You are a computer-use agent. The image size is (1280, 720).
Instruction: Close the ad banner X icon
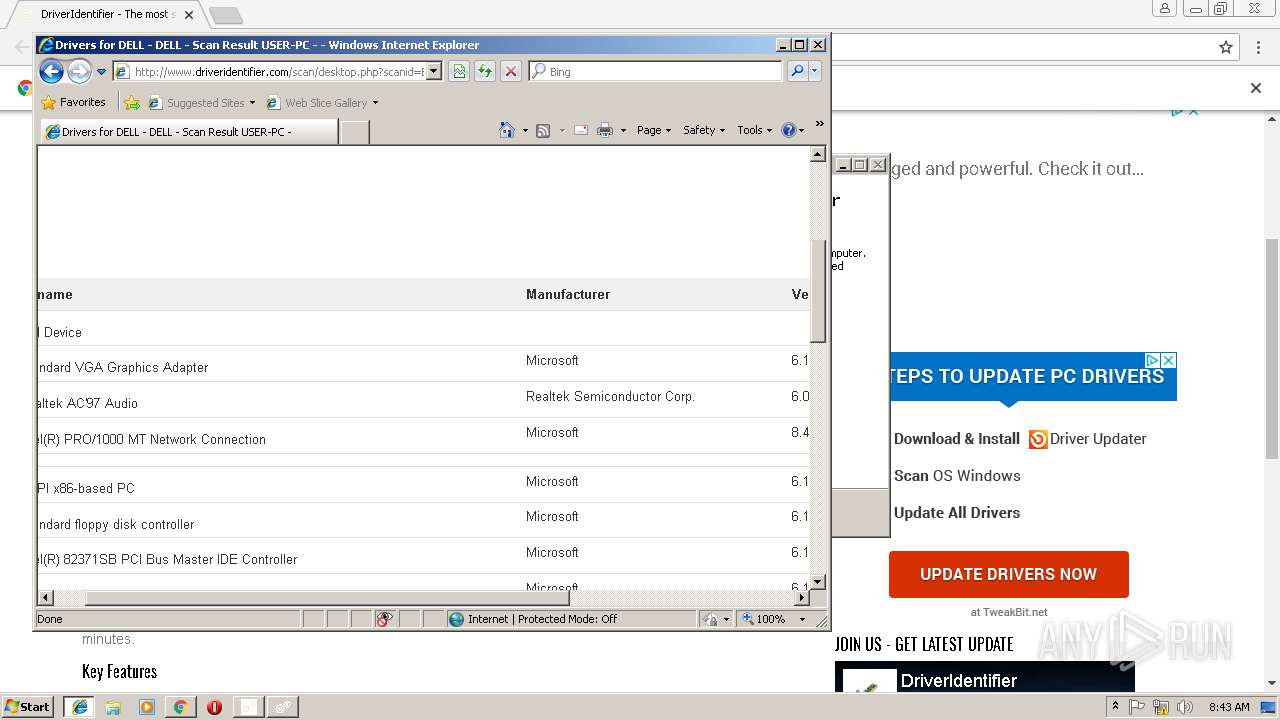1168,360
